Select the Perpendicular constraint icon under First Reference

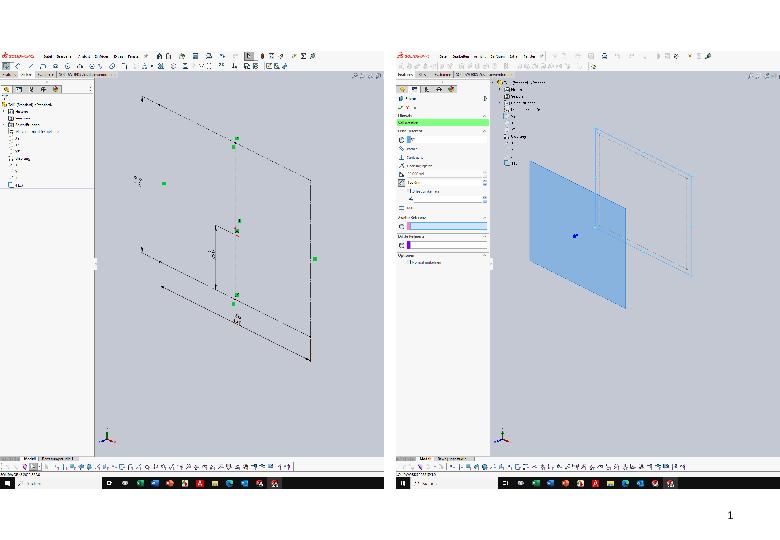[402, 157]
